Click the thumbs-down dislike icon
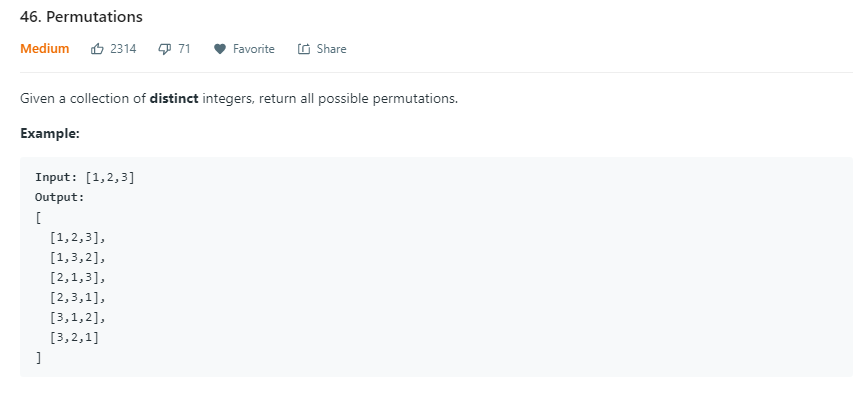 (x=165, y=49)
